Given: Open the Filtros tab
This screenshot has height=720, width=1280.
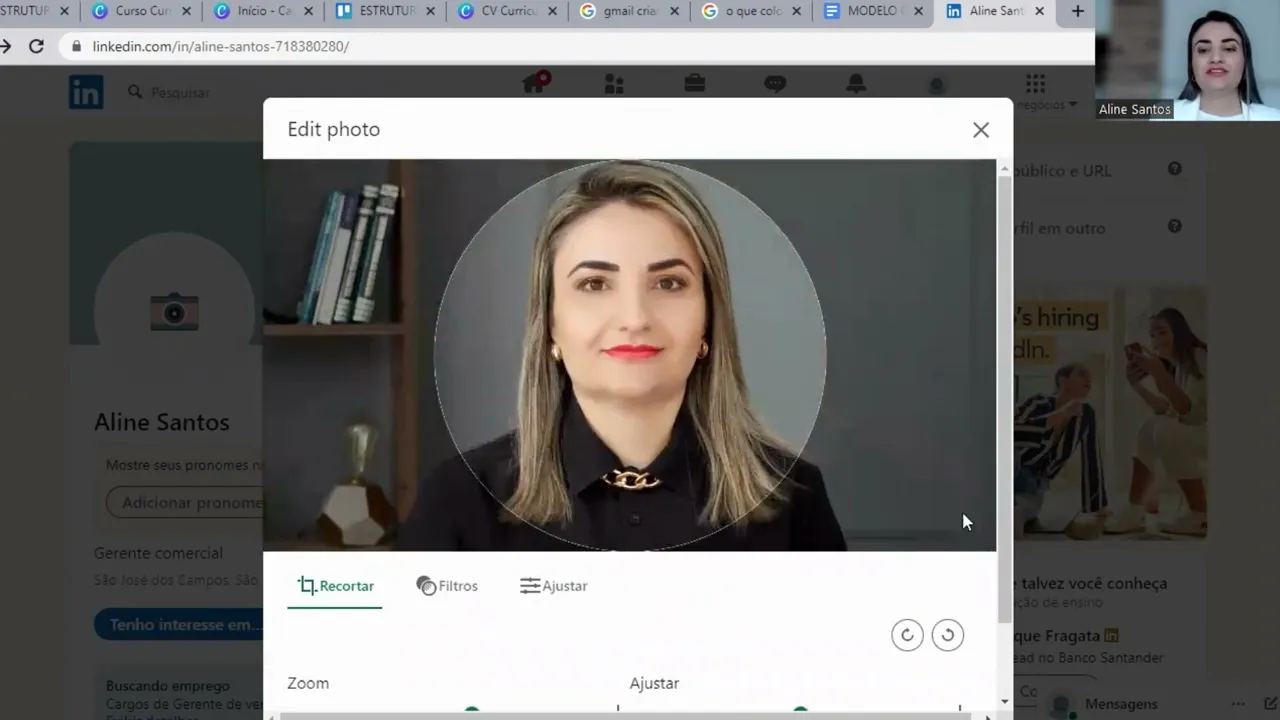Looking at the screenshot, I should tap(447, 586).
